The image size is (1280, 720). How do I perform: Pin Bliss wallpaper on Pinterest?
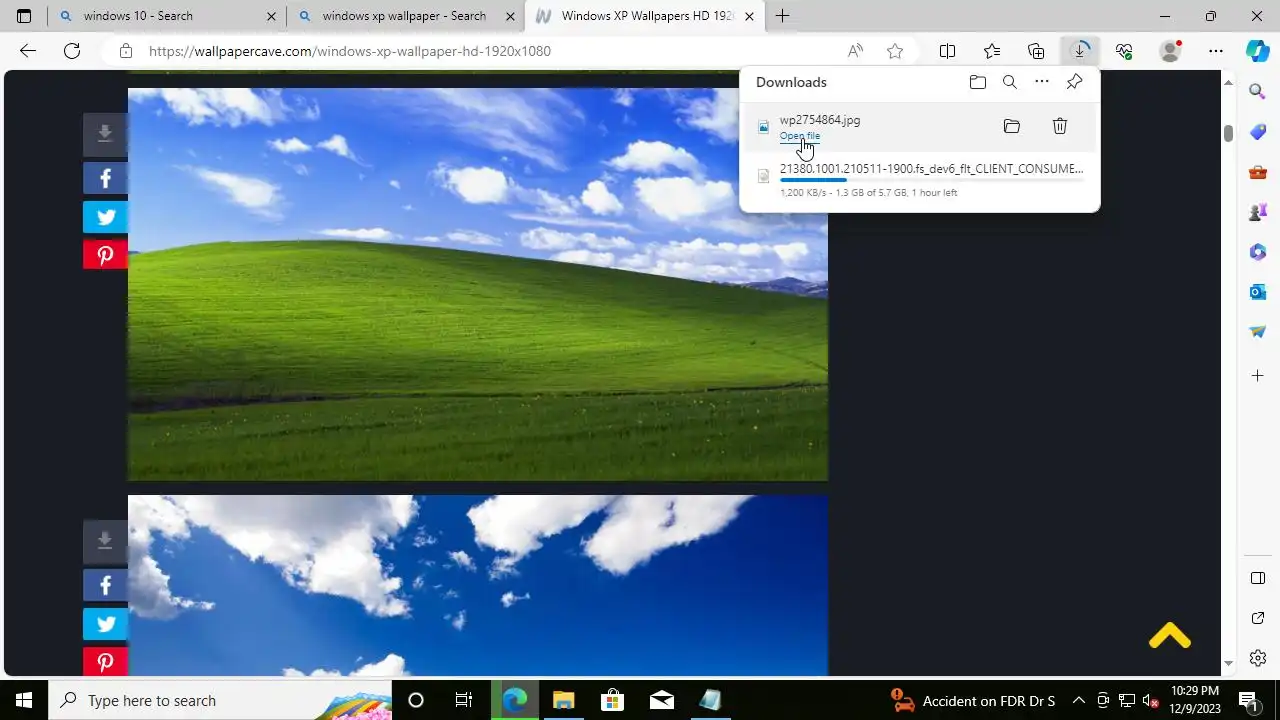click(x=105, y=255)
